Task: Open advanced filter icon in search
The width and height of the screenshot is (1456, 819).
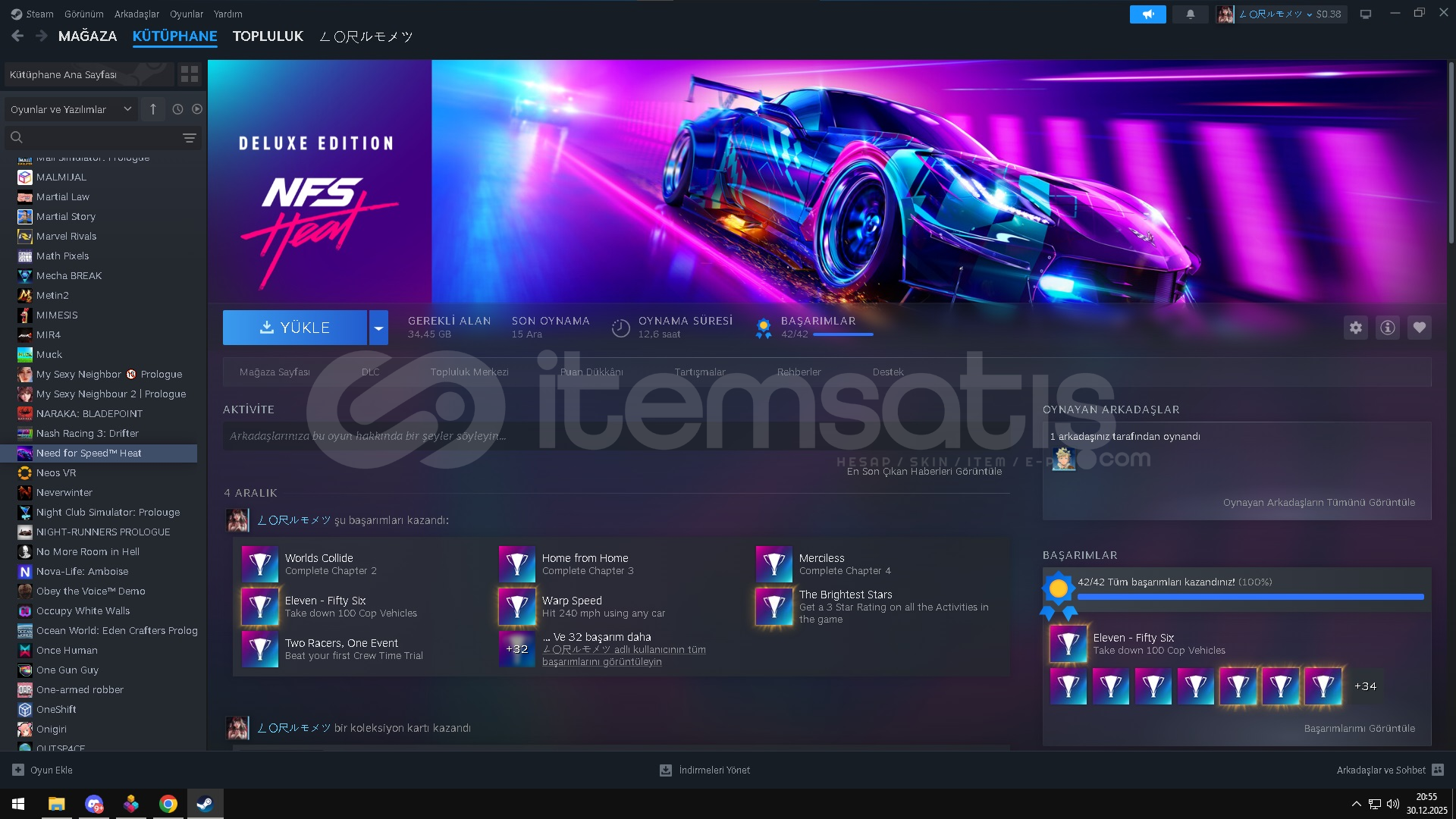Action: (x=189, y=137)
